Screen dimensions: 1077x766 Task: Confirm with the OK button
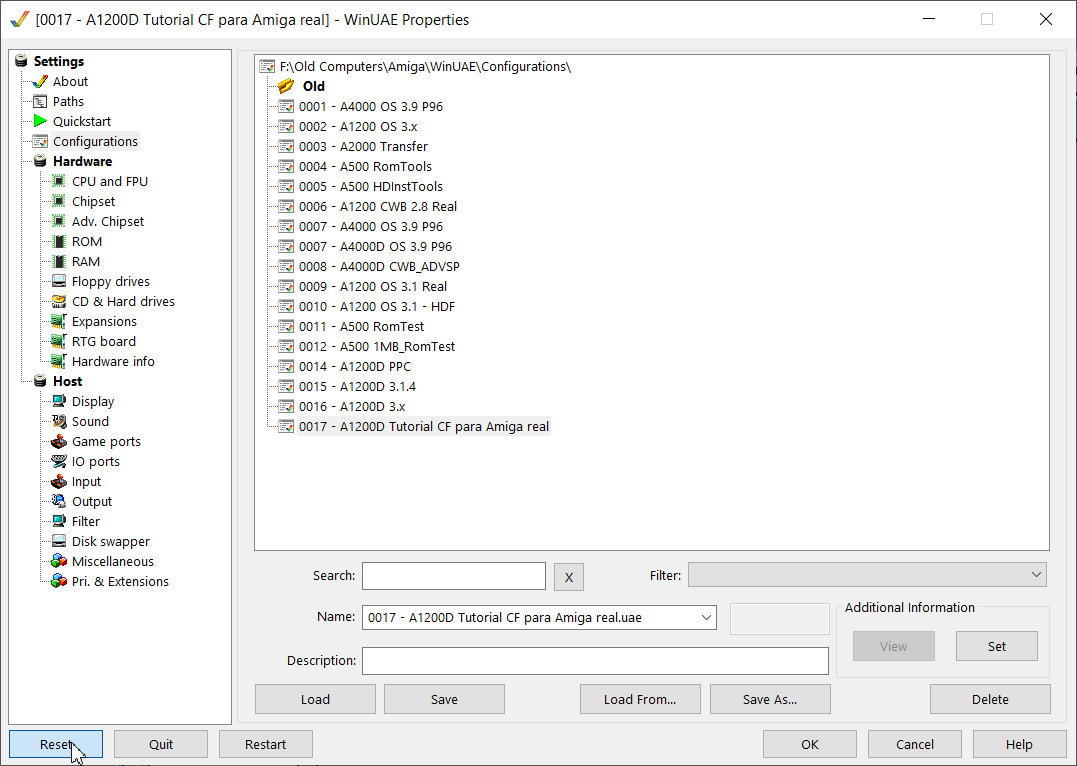[810, 744]
